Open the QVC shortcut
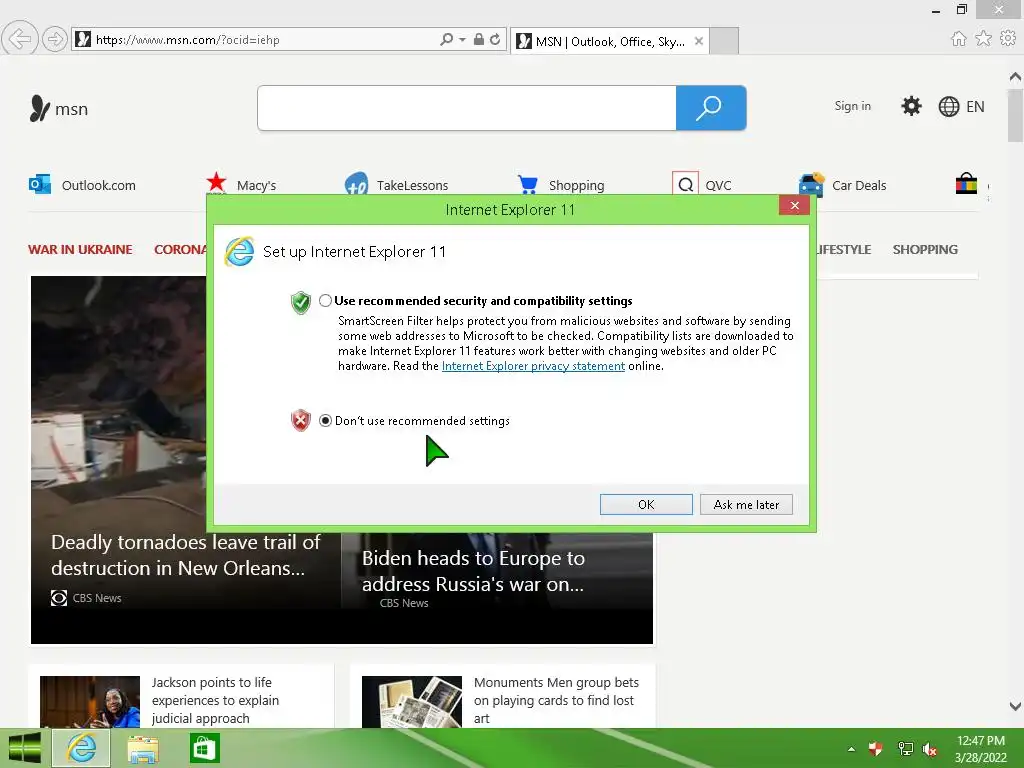 point(702,185)
